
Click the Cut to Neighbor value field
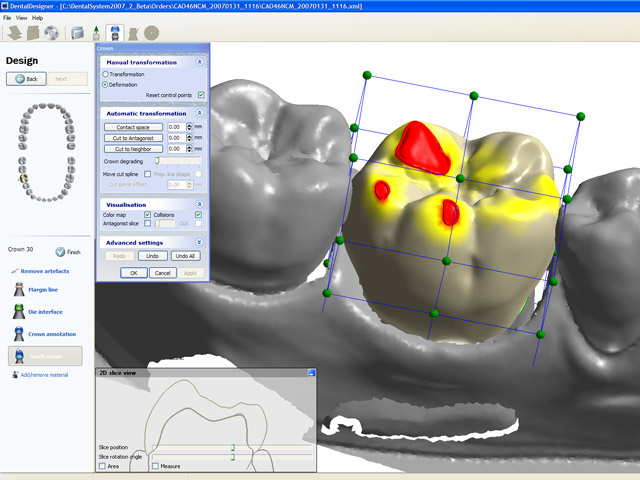pos(177,149)
